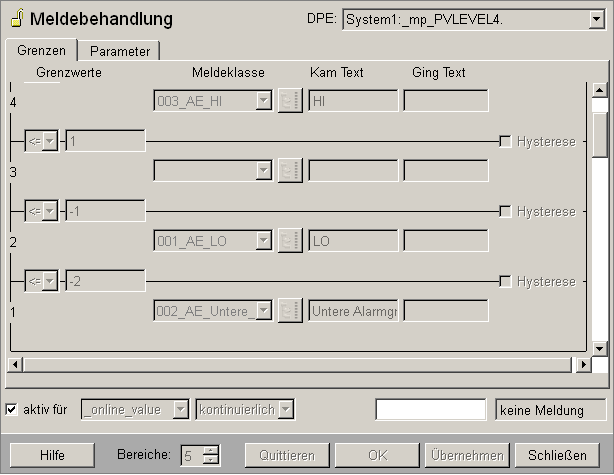
Task: Open the 003_AE_HI Meldeklasse dropdown
Action: pos(264,101)
